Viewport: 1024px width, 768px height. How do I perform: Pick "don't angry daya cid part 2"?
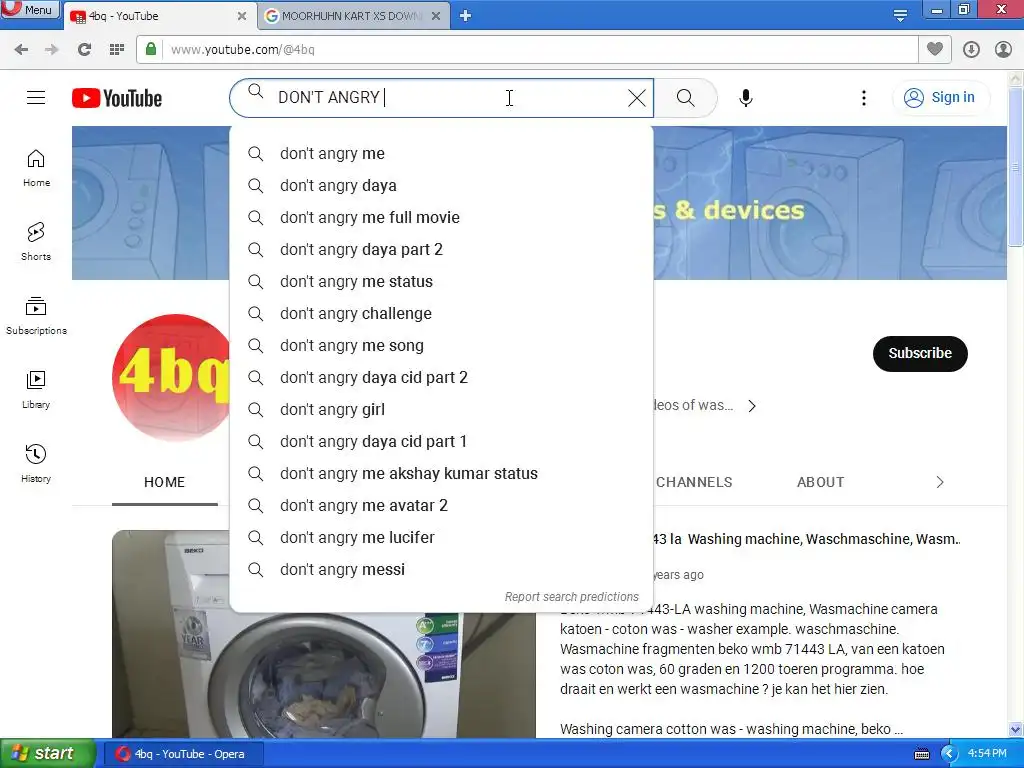pyautogui.click(x=441, y=377)
